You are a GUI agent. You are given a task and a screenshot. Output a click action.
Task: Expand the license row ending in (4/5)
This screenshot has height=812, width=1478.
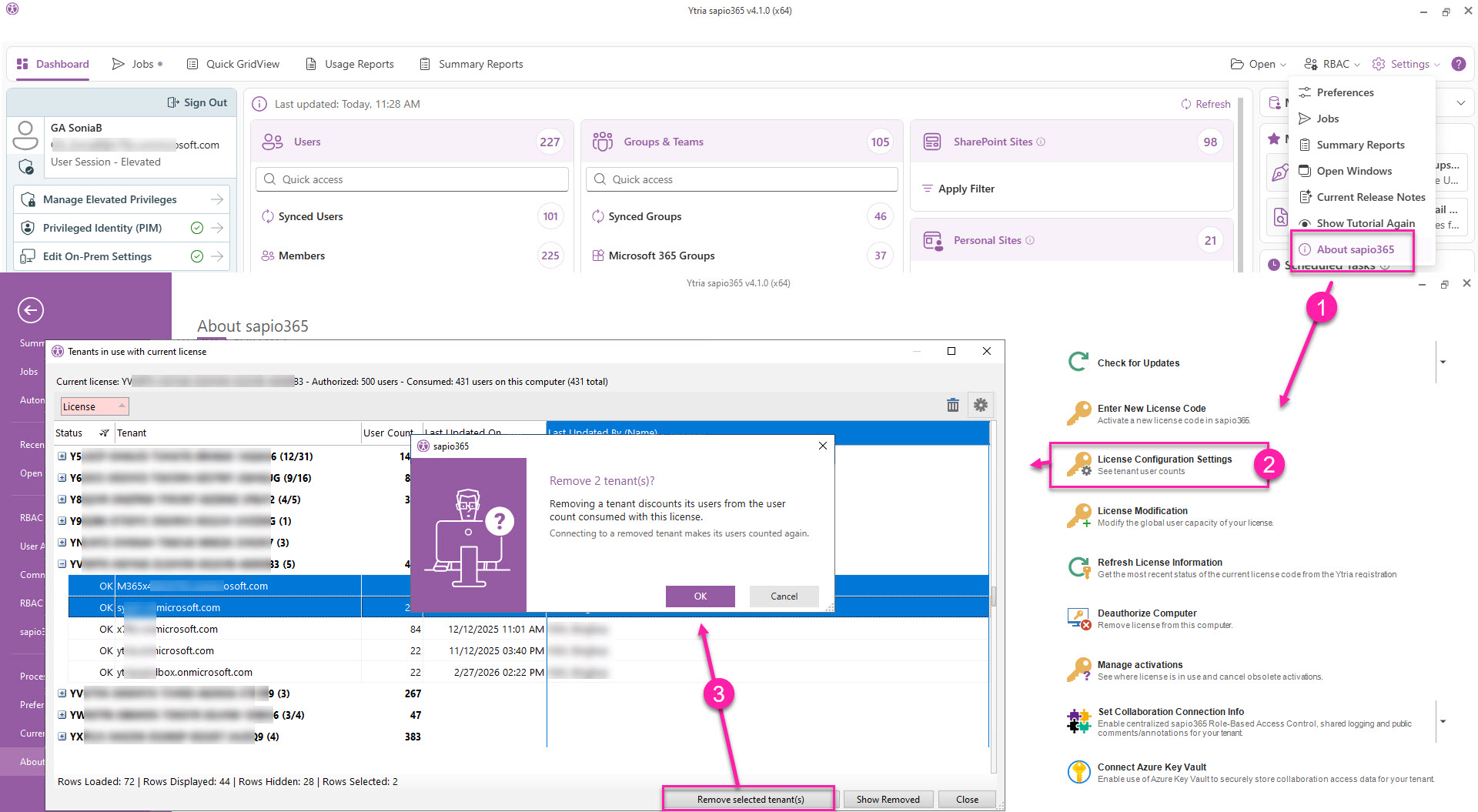coord(62,500)
